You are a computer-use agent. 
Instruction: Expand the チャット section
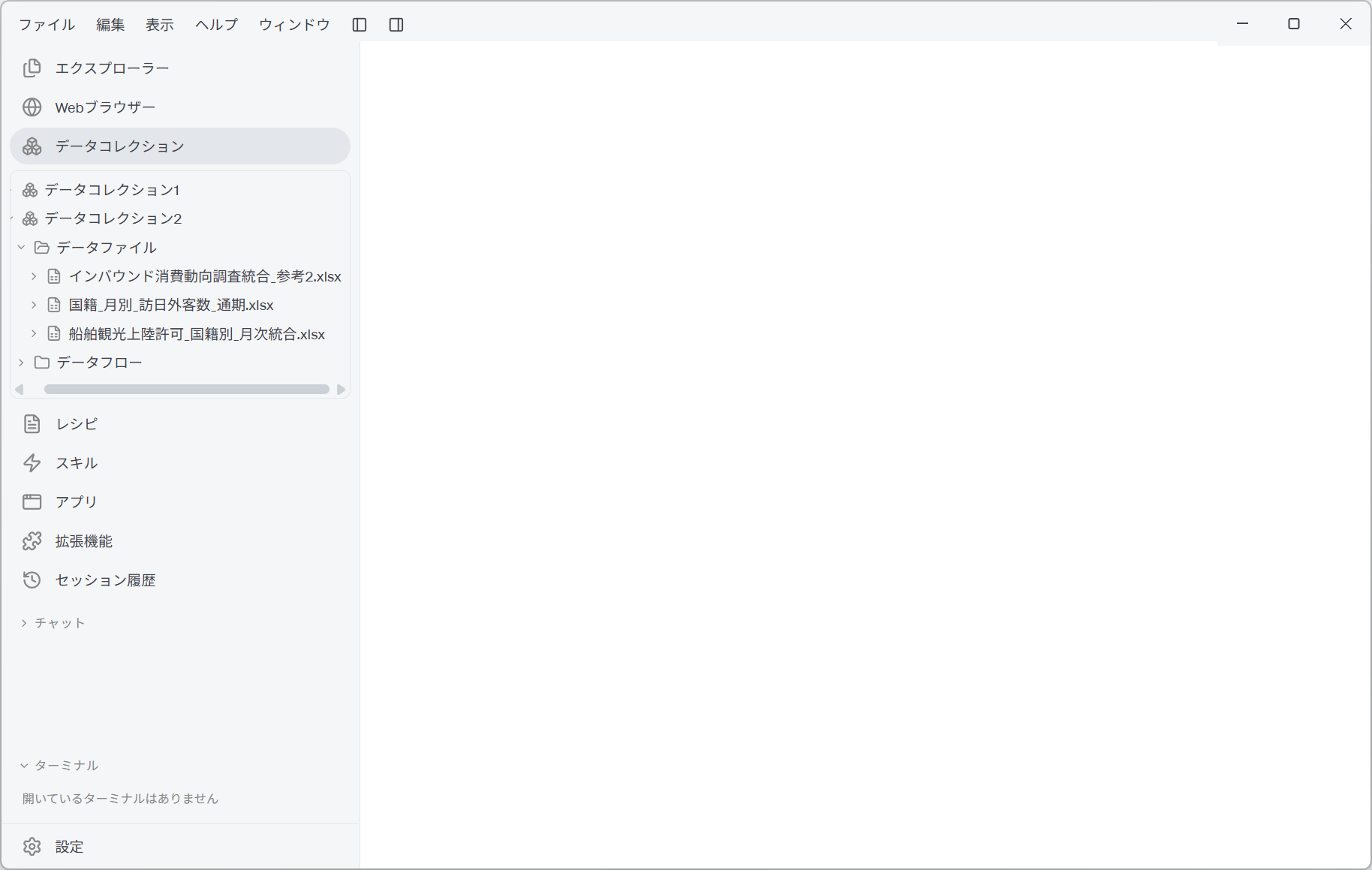point(53,623)
